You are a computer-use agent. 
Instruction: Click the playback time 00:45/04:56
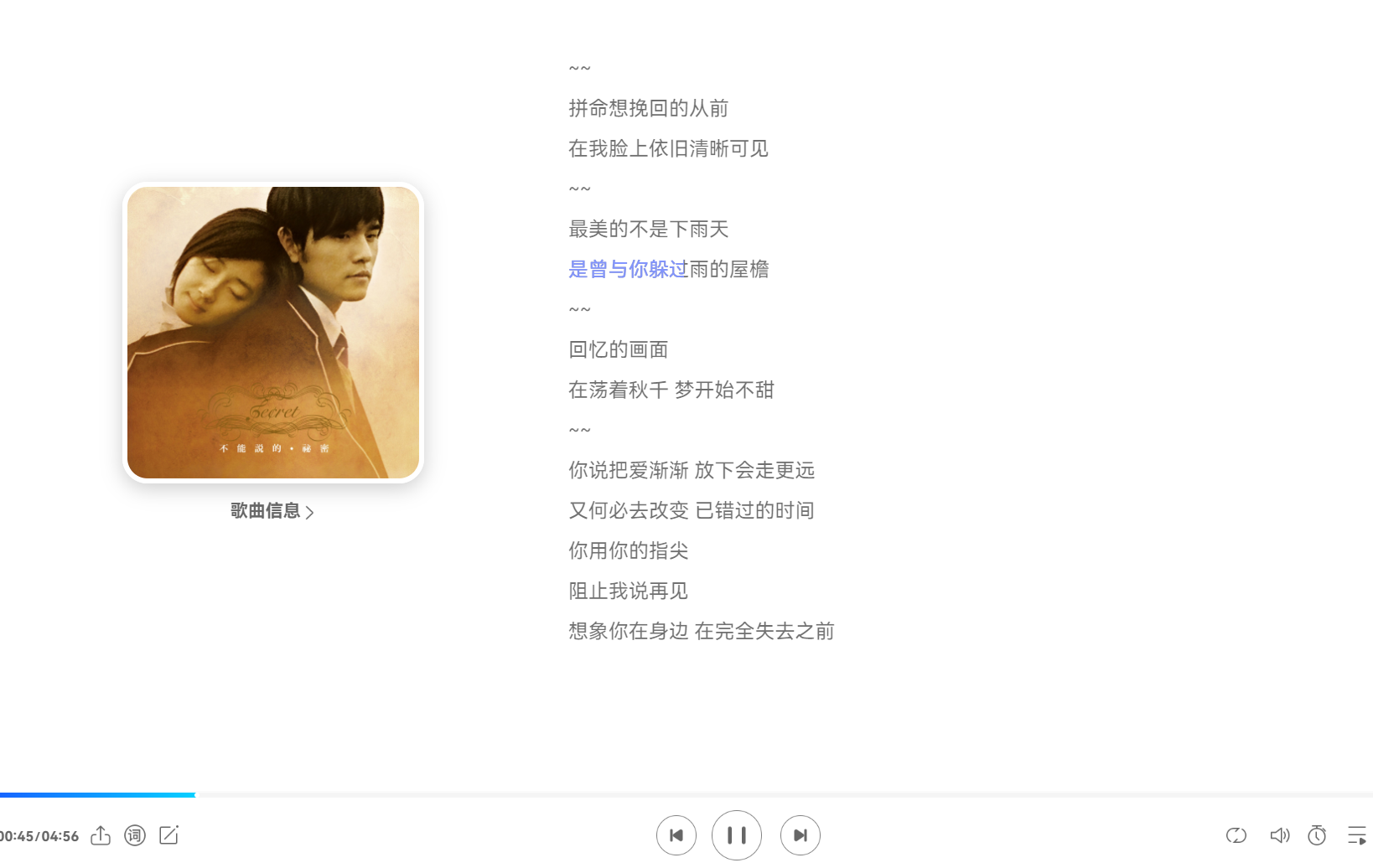(x=39, y=836)
